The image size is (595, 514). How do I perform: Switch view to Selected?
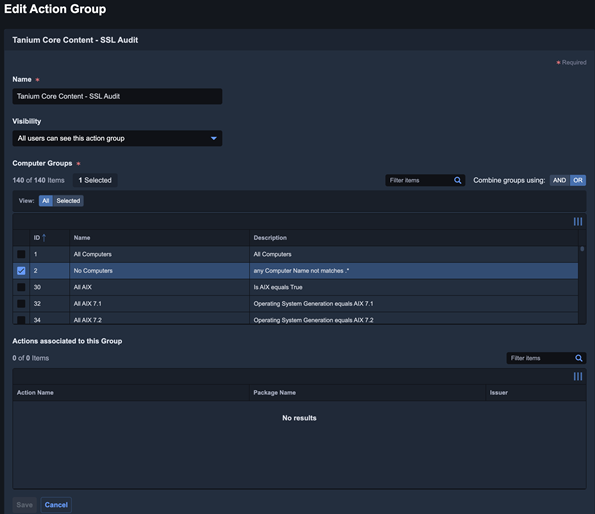[x=68, y=201]
